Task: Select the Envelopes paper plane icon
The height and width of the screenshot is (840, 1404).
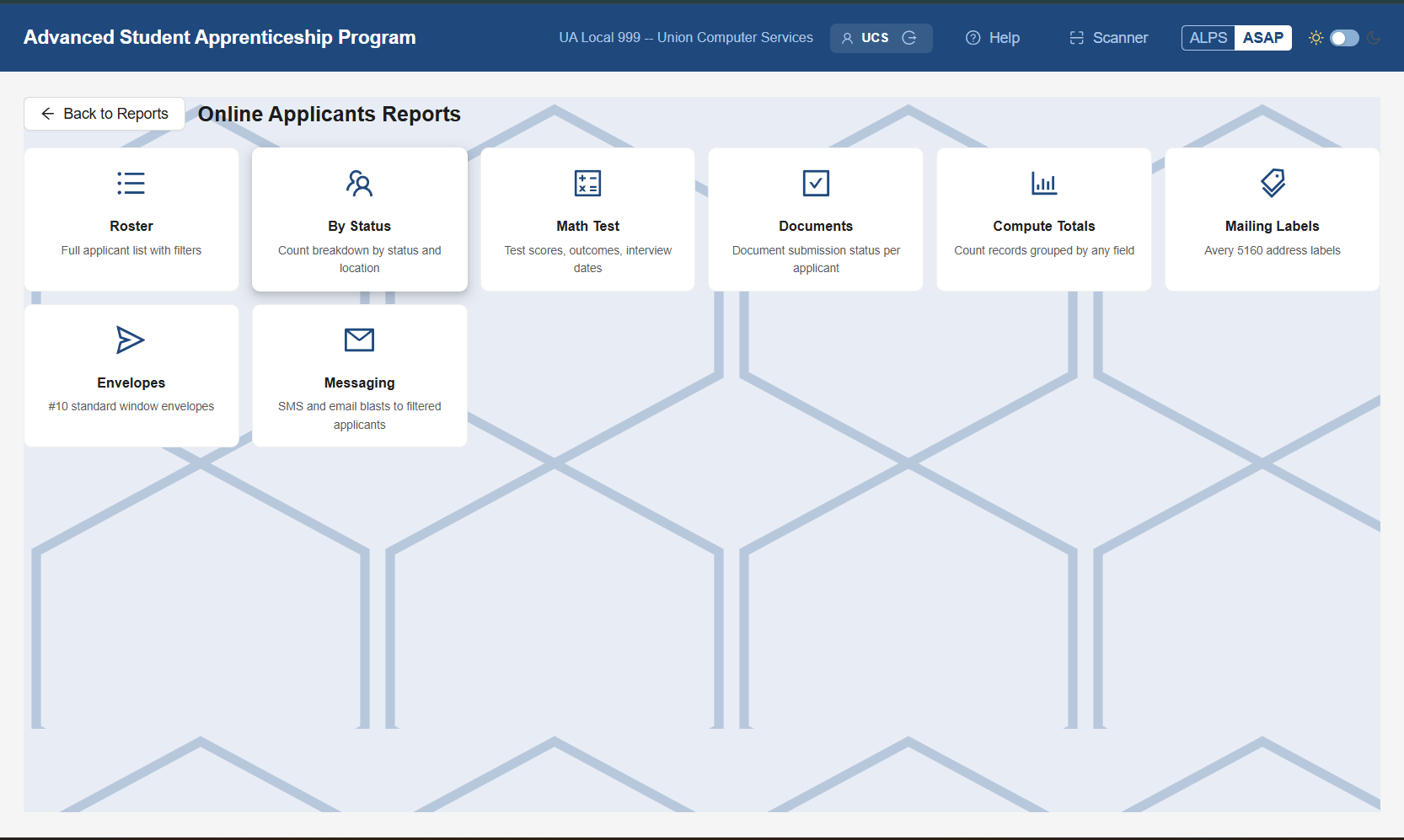Action: coord(131,340)
